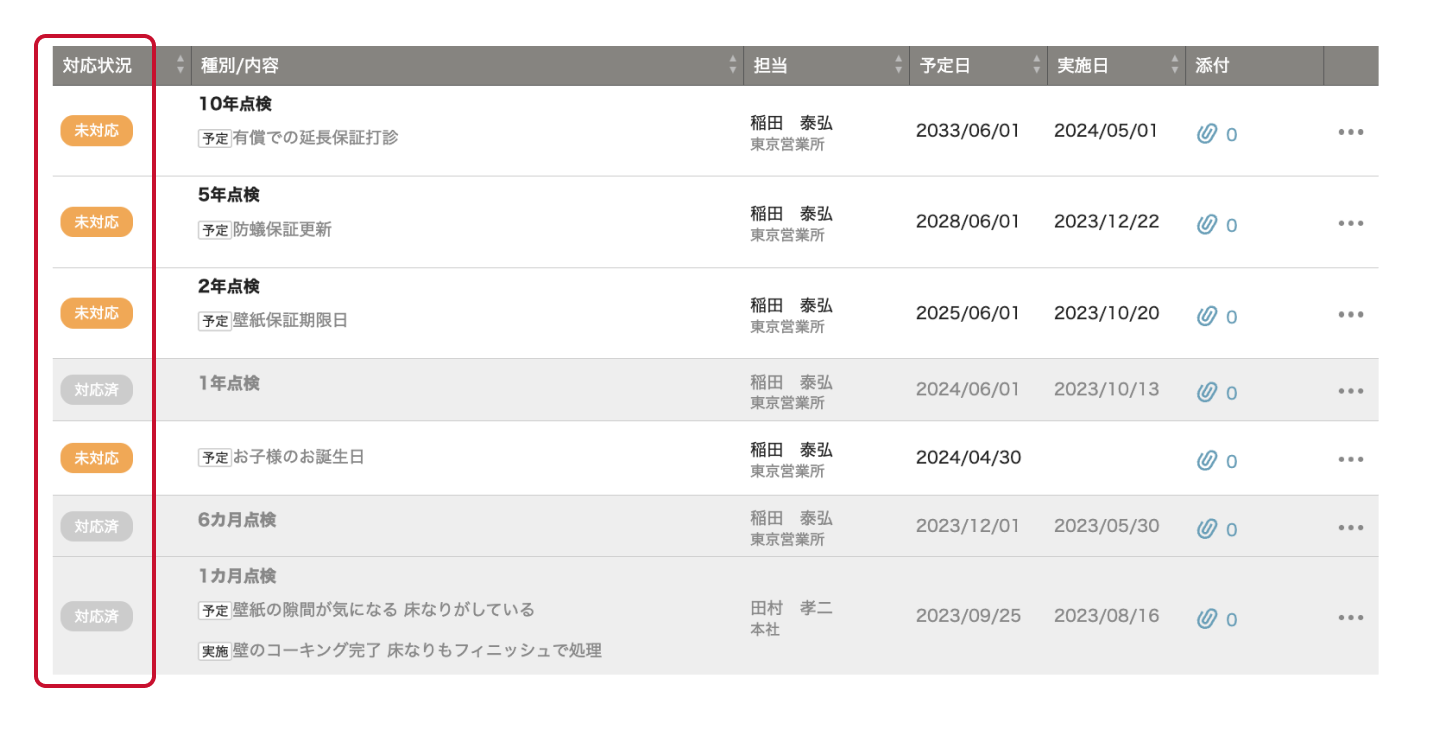Toggle 未対応 status badge on 10年点検
The width and height of the screenshot is (1440, 738).
[97, 131]
